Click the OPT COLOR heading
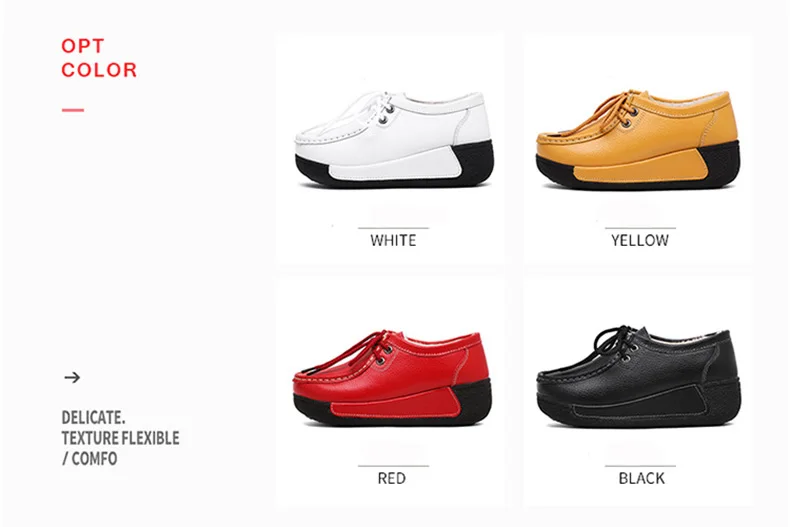Viewport: 790px width, 527px height. point(99,58)
